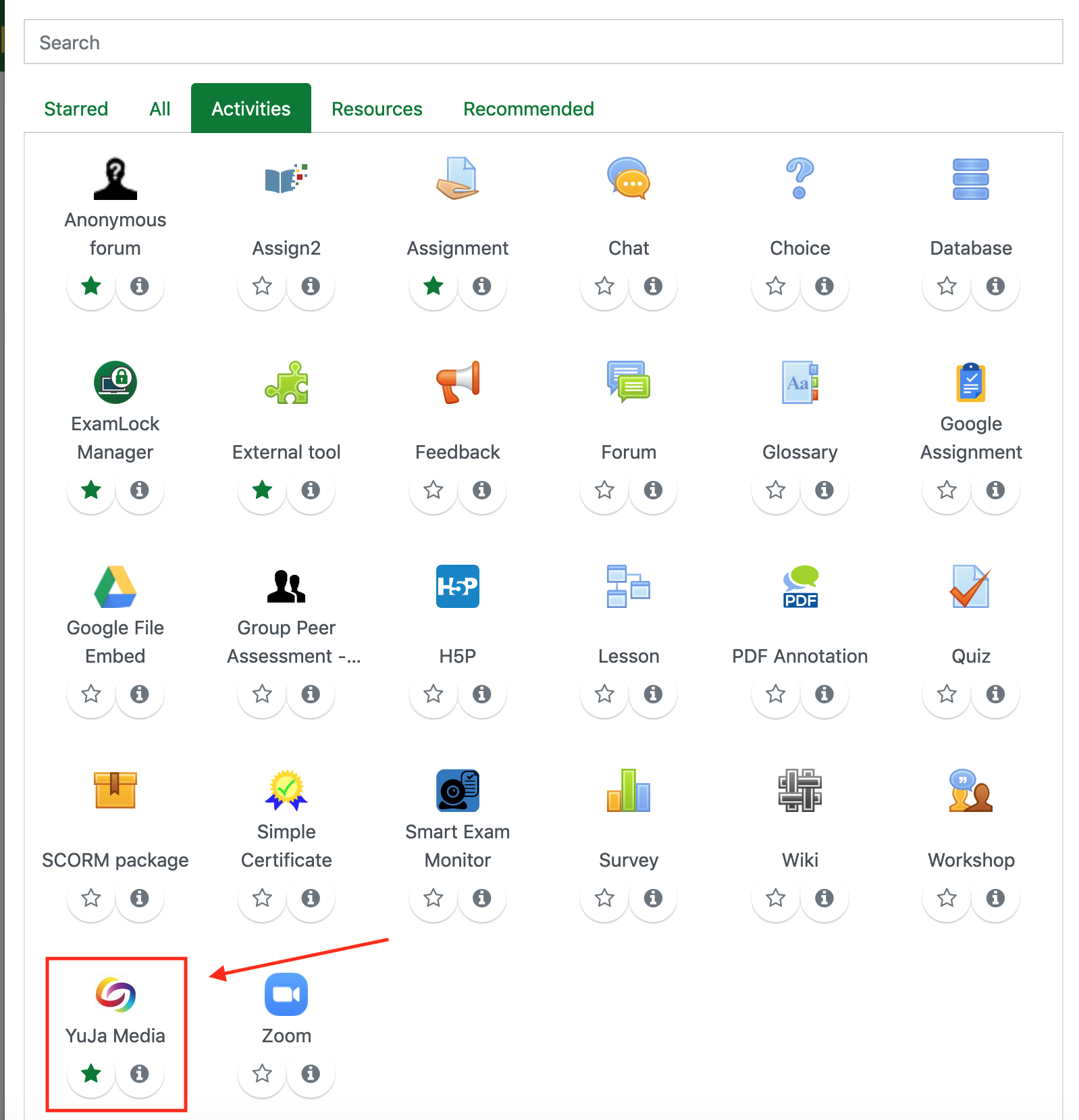Toggle the star for Forum
The image size is (1079, 1120).
604,490
